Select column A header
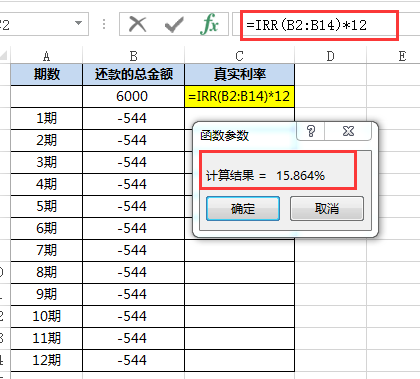 (47, 56)
